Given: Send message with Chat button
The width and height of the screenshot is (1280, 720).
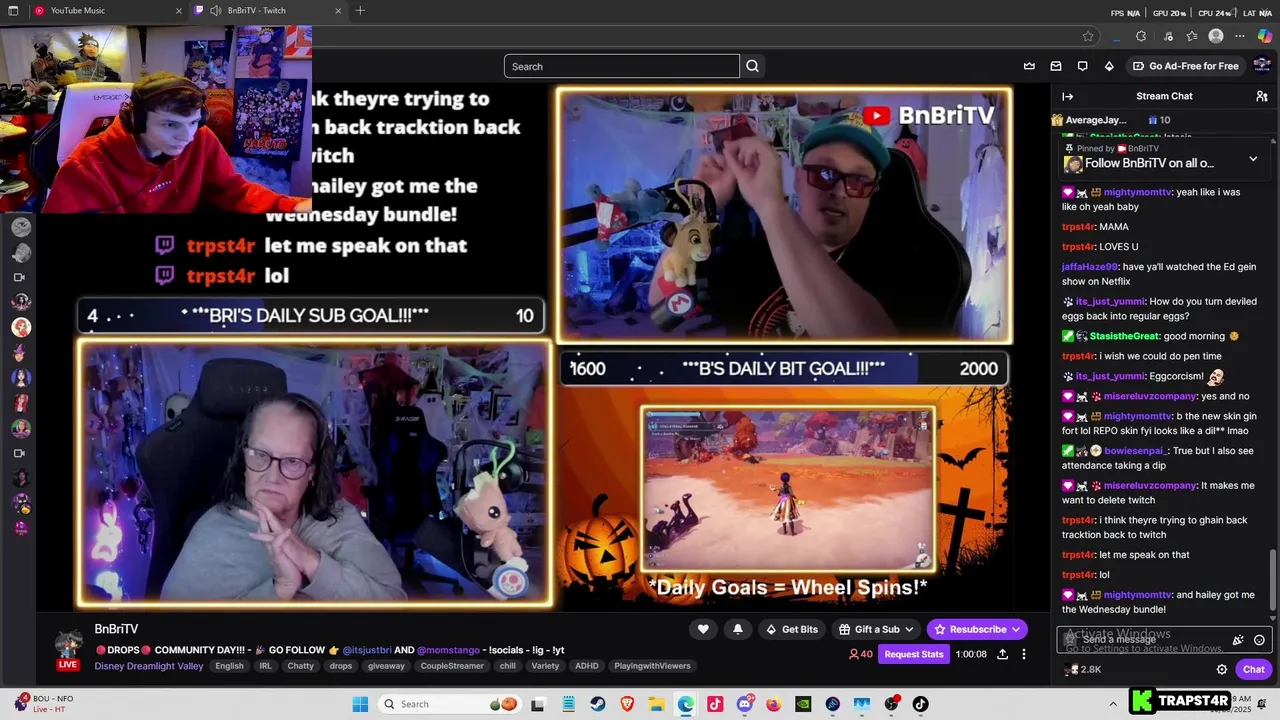Looking at the screenshot, I should [1254, 669].
